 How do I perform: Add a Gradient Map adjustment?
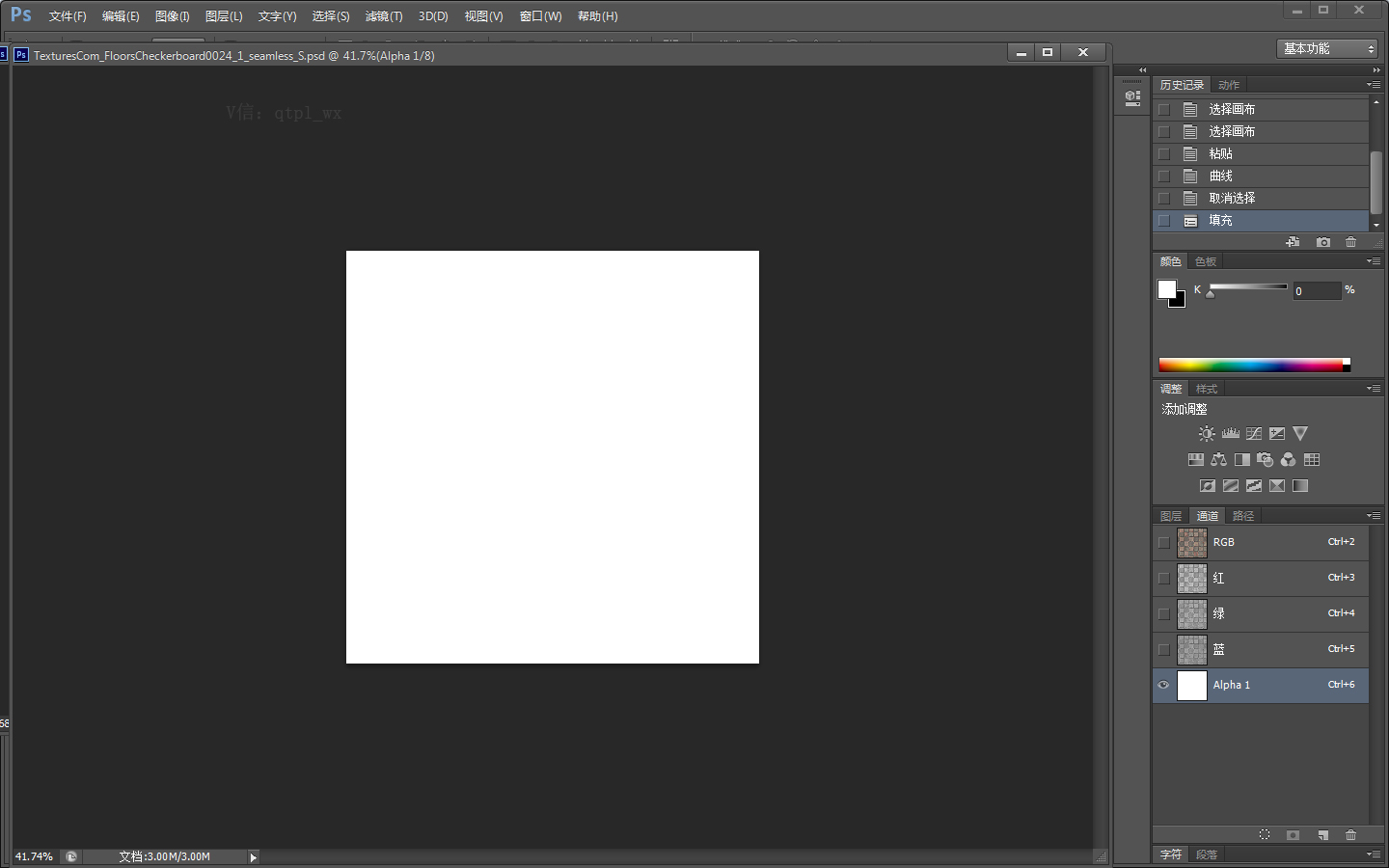tap(1300, 486)
